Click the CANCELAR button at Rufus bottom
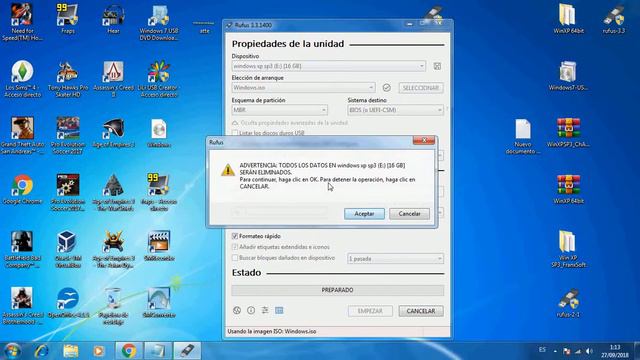Viewport: 640px width, 360px height. click(421, 311)
